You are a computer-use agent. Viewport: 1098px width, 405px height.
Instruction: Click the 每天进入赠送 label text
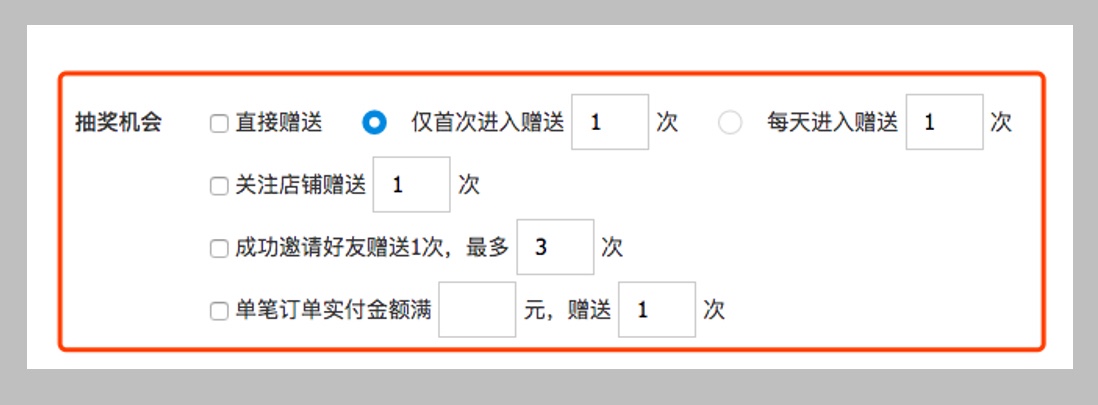click(833, 123)
